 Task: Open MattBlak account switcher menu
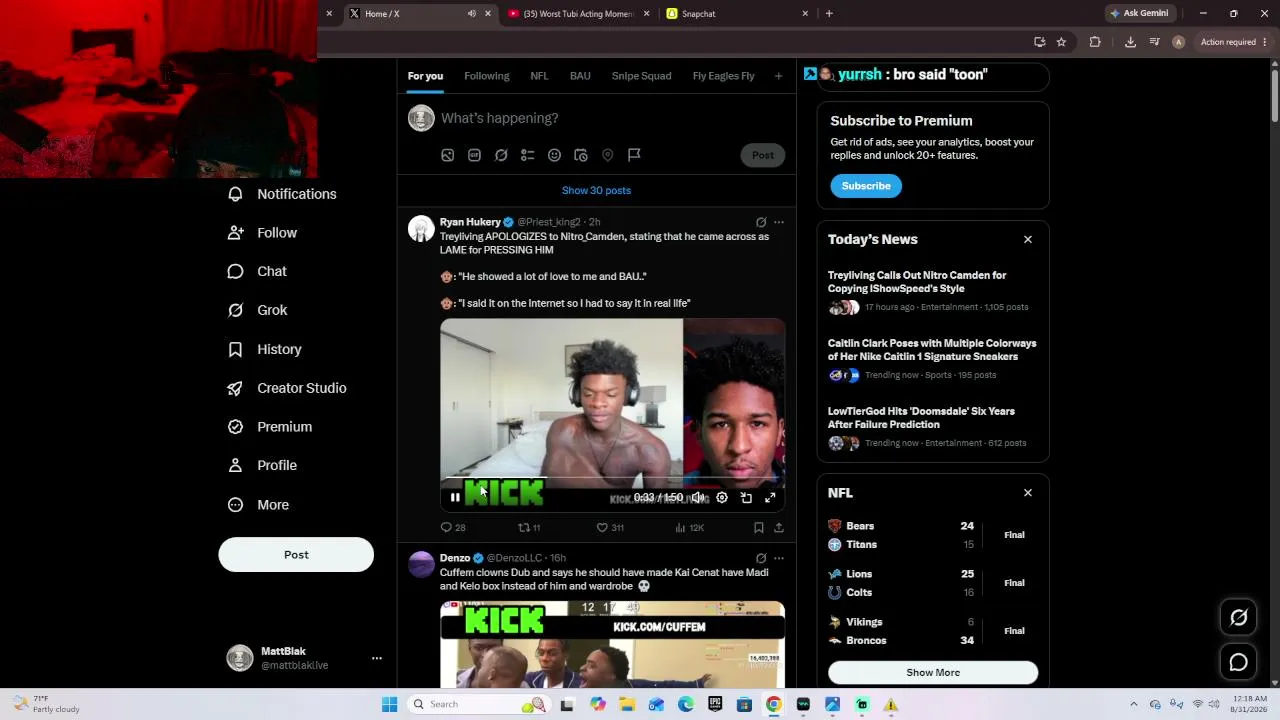[305, 658]
